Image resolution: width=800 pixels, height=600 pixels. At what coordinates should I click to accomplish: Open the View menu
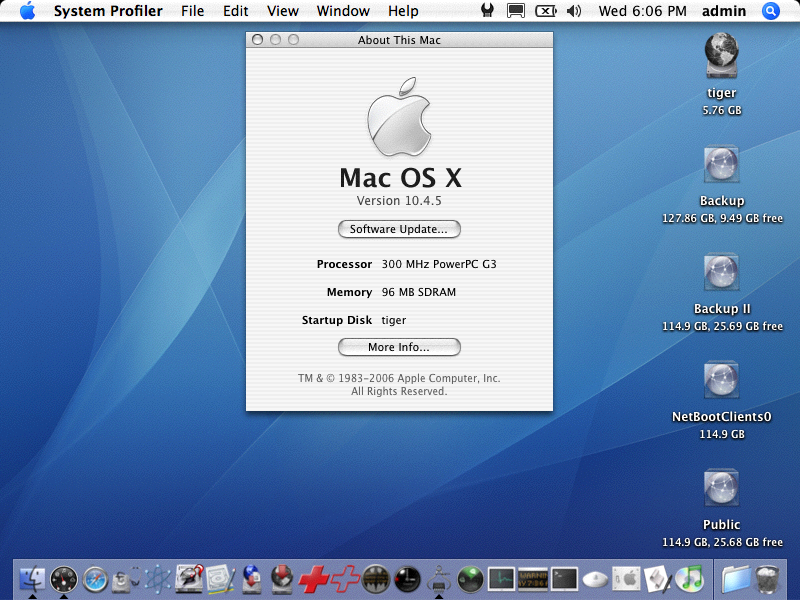[x=283, y=11]
